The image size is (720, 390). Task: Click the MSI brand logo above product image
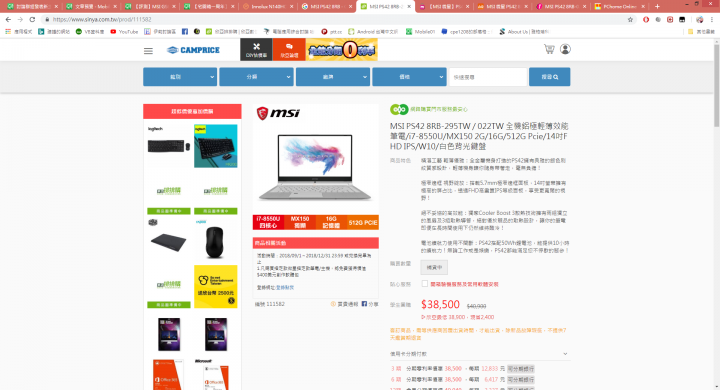coord(278,113)
